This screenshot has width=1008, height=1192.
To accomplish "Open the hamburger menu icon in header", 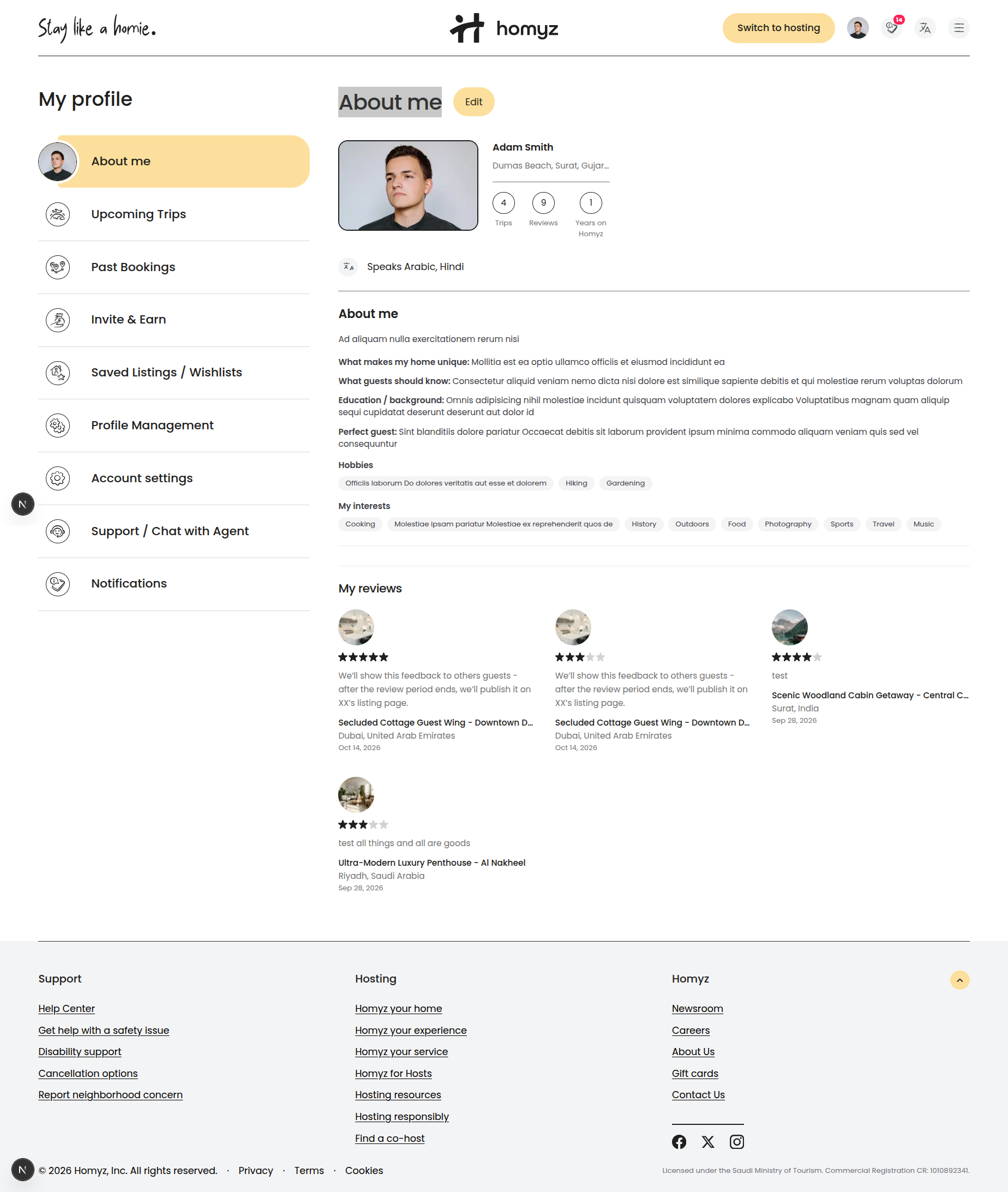I will tap(958, 28).
